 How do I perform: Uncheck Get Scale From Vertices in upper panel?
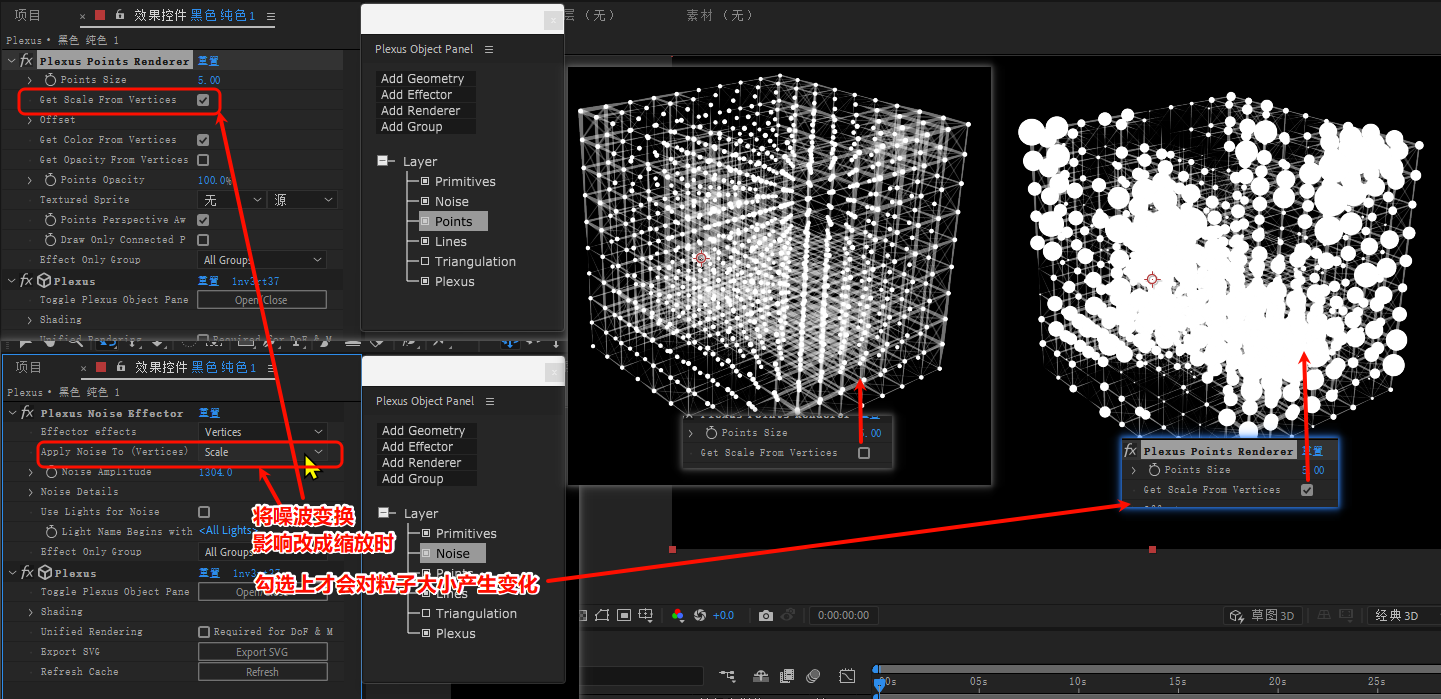pos(203,100)
